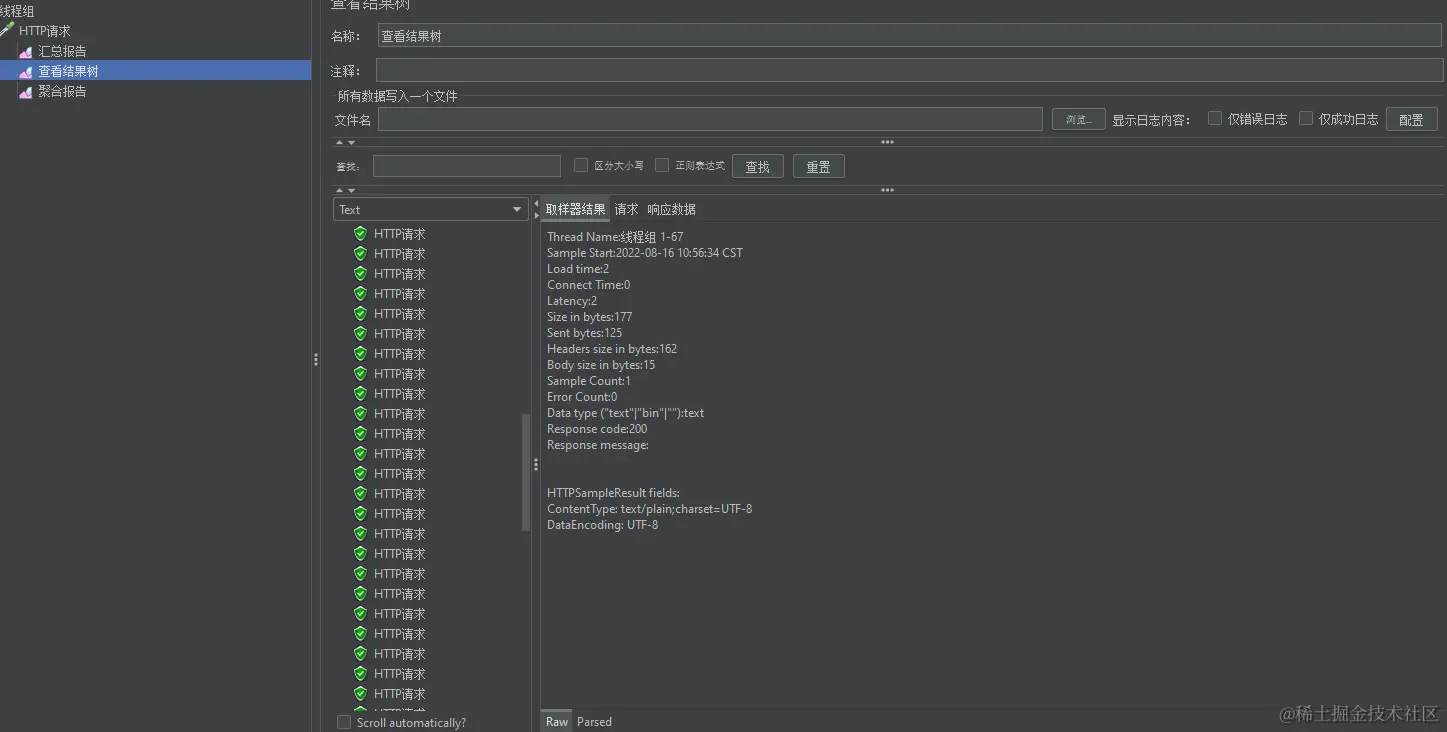Screen dimensions: 1447x732
Task: Focus the 文件名 filename field
Action: 710,119
